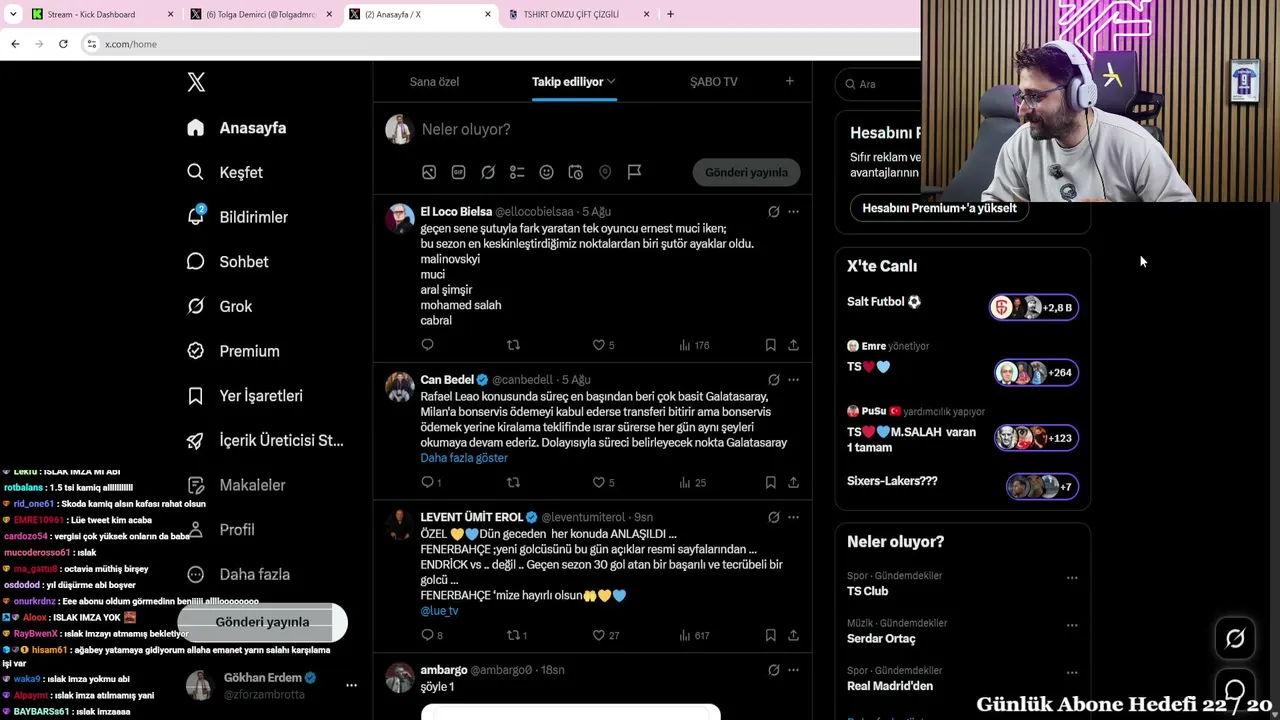Viewport: 1280px width, 720px height.
Task: Add a GIF to new post
Action: [458, 172]
